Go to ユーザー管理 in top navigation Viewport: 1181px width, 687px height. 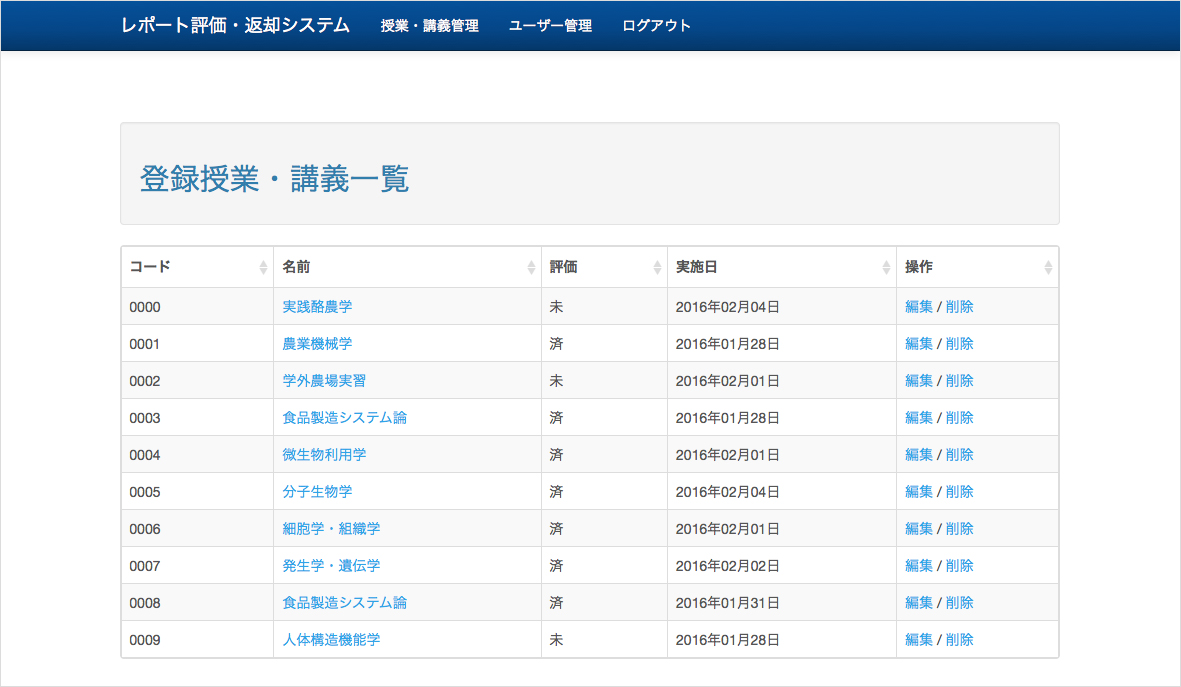coord(550,26)
